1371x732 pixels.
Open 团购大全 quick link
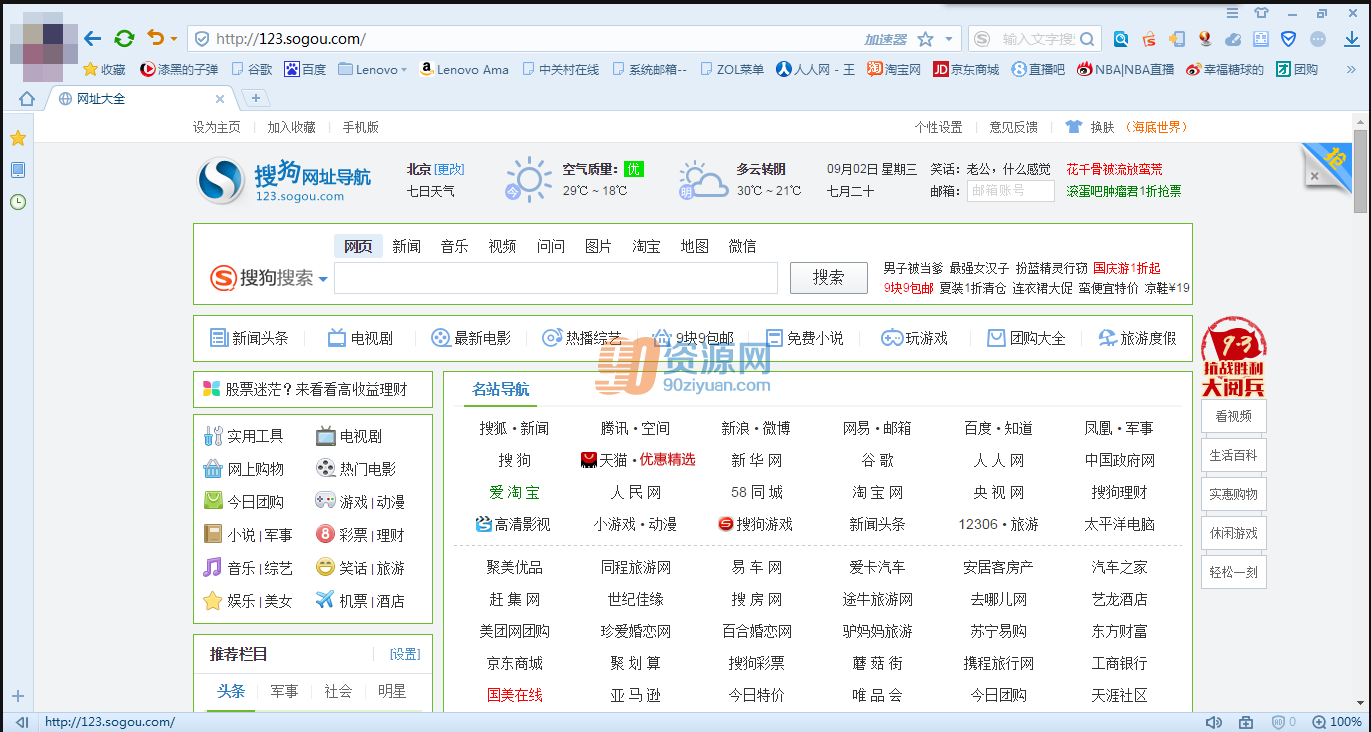click(1026, 338)
